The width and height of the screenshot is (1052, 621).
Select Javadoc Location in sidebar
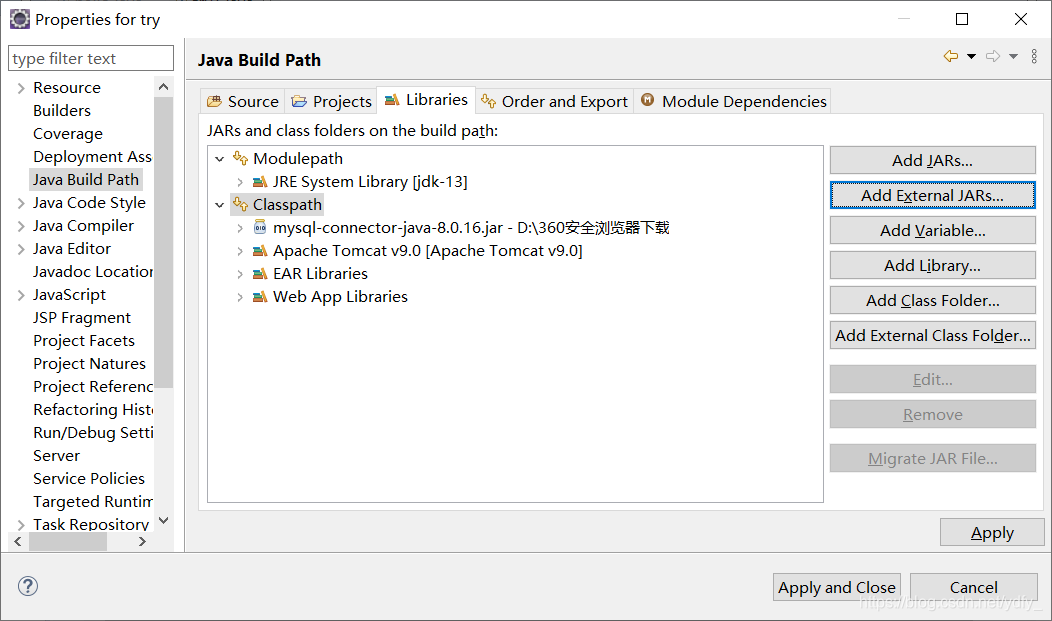pyautogui.click(x=93, y=272)
